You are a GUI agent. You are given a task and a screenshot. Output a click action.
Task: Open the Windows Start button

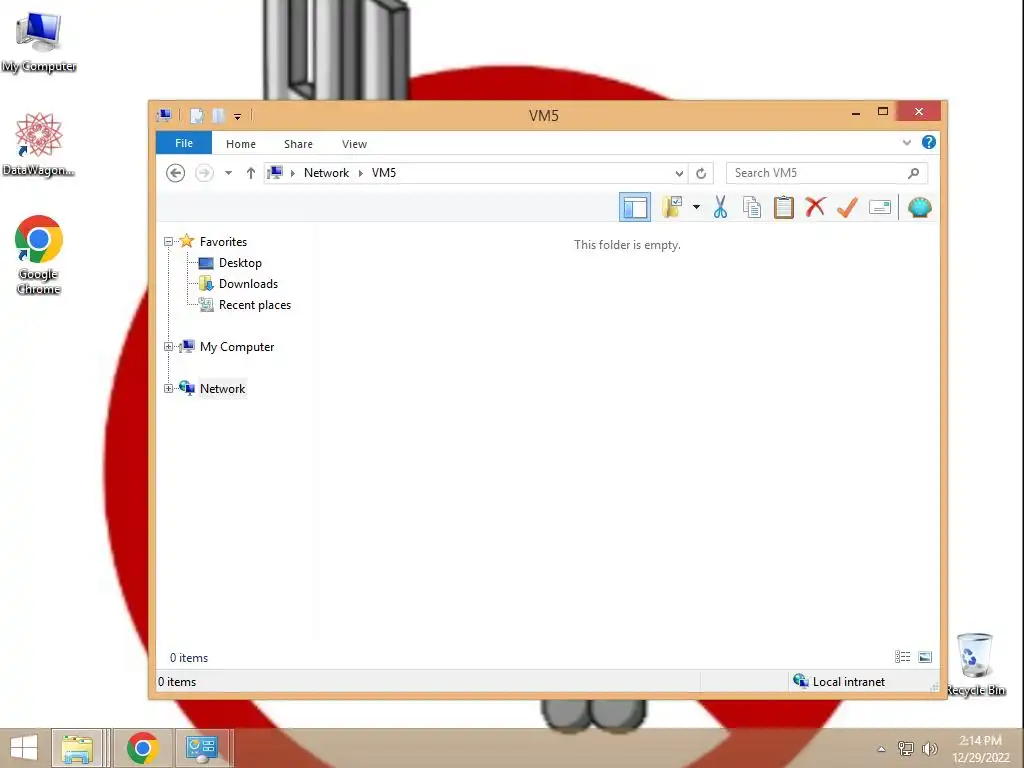pyautogui.click(x=24, y=748)
